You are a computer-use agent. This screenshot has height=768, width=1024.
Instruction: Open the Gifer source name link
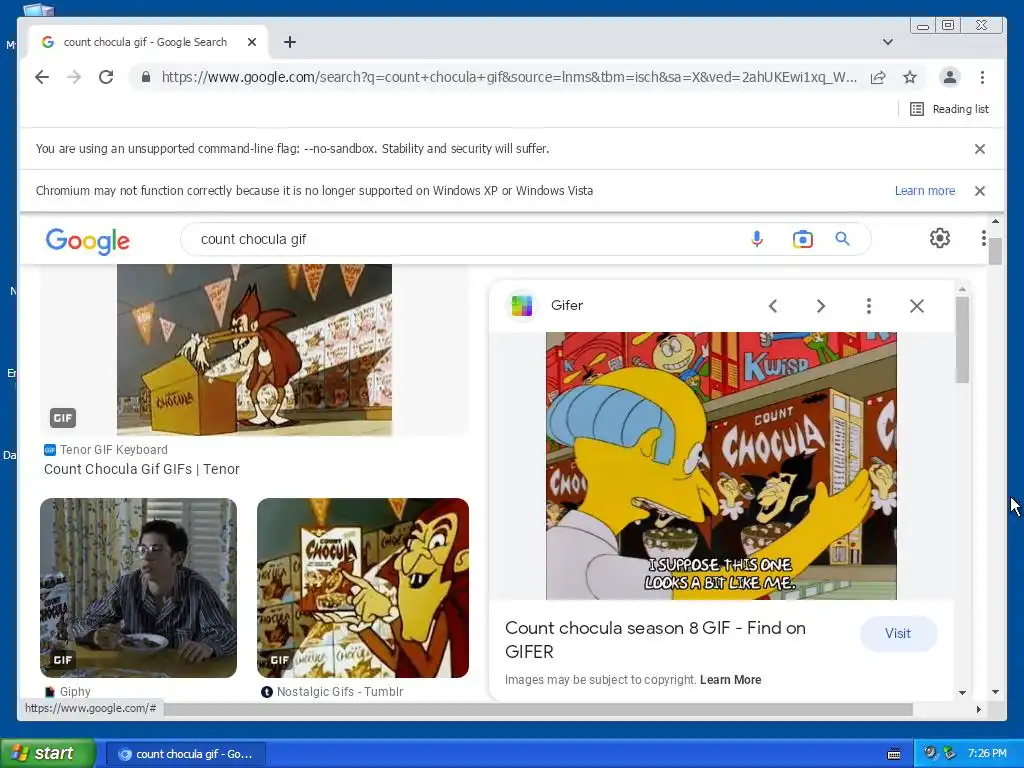[x=567, y=306]
